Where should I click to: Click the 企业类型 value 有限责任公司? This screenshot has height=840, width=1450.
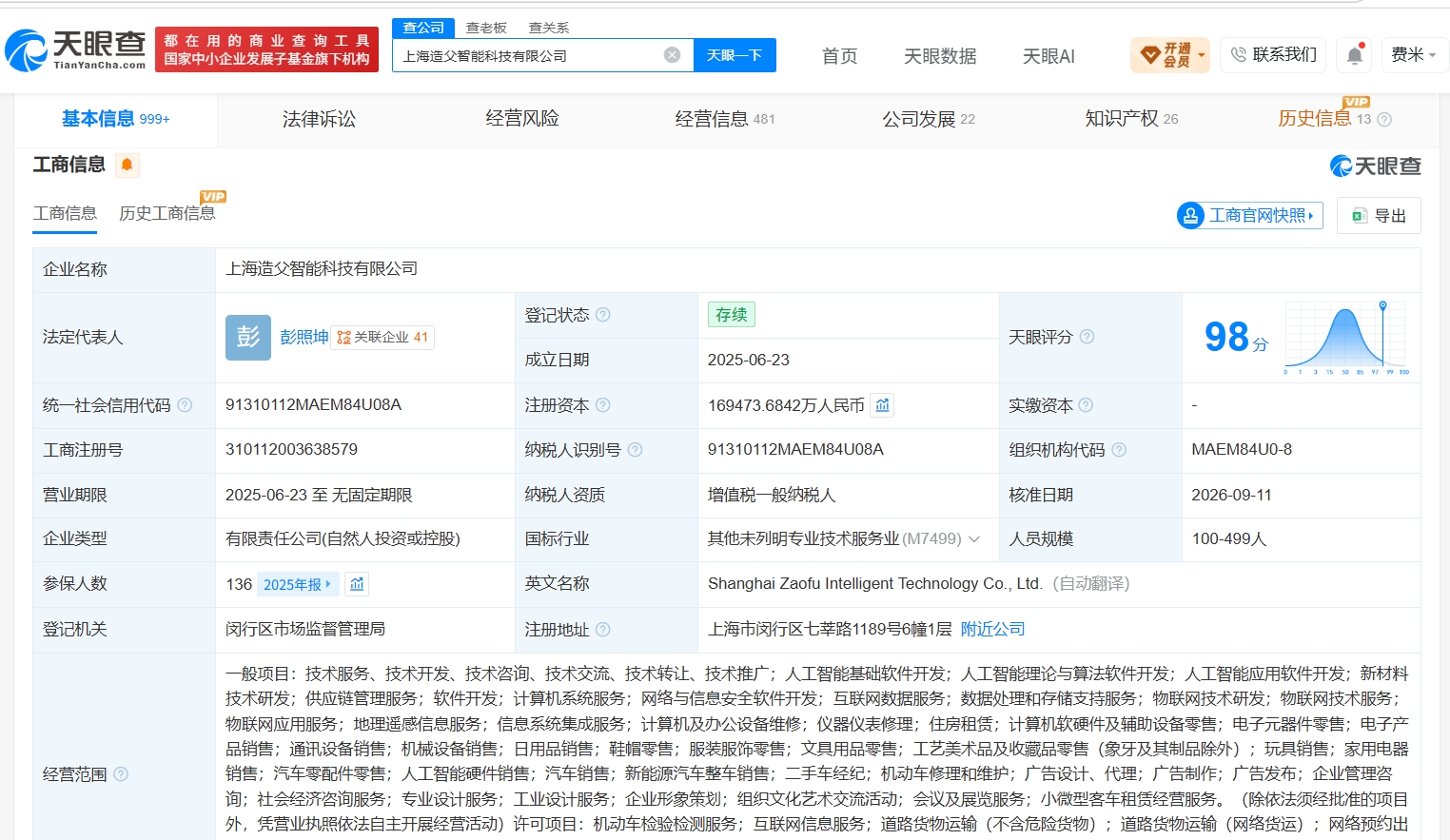tap(343, 538)
